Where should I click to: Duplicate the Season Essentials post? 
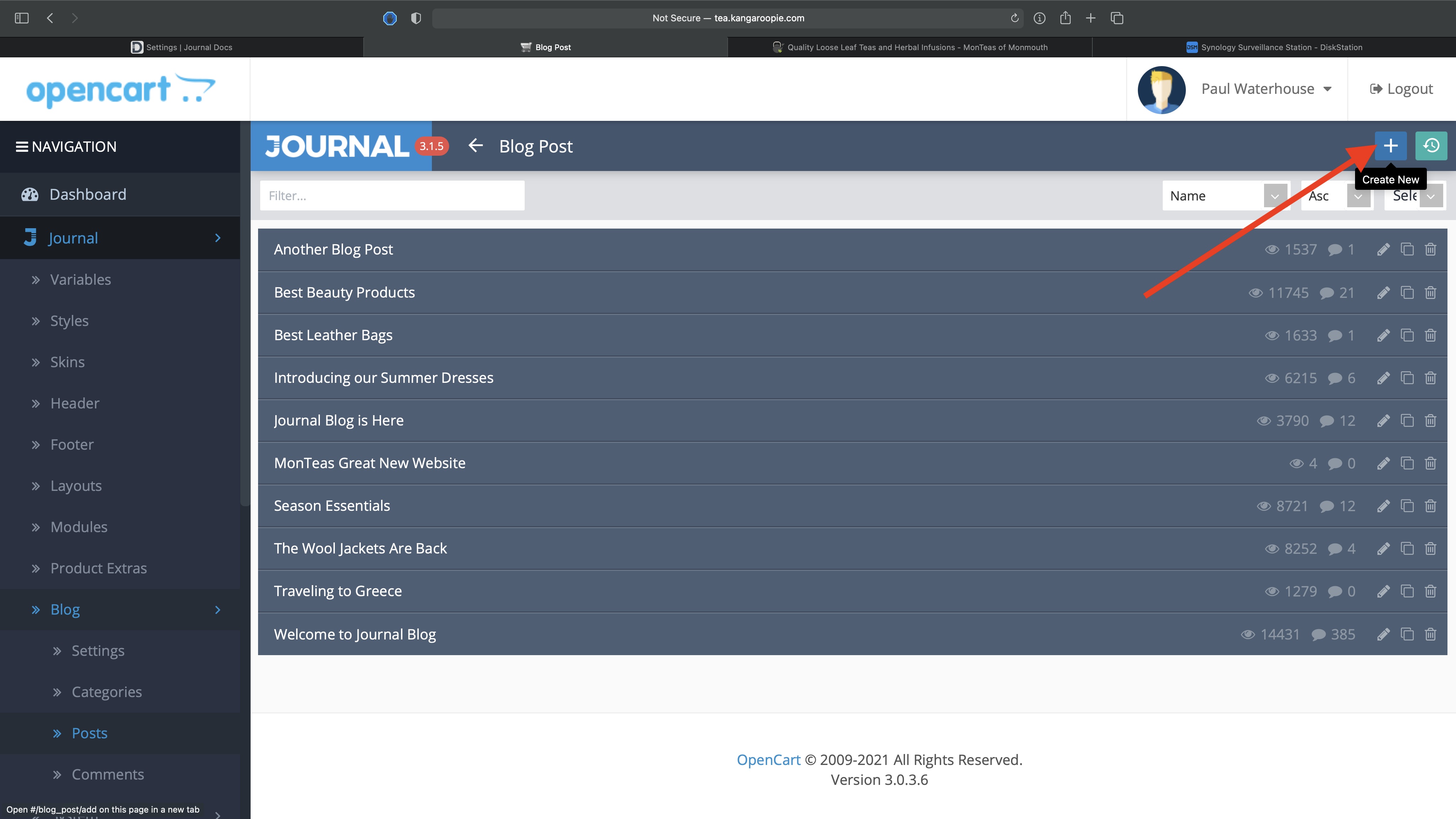(1407, 506)
